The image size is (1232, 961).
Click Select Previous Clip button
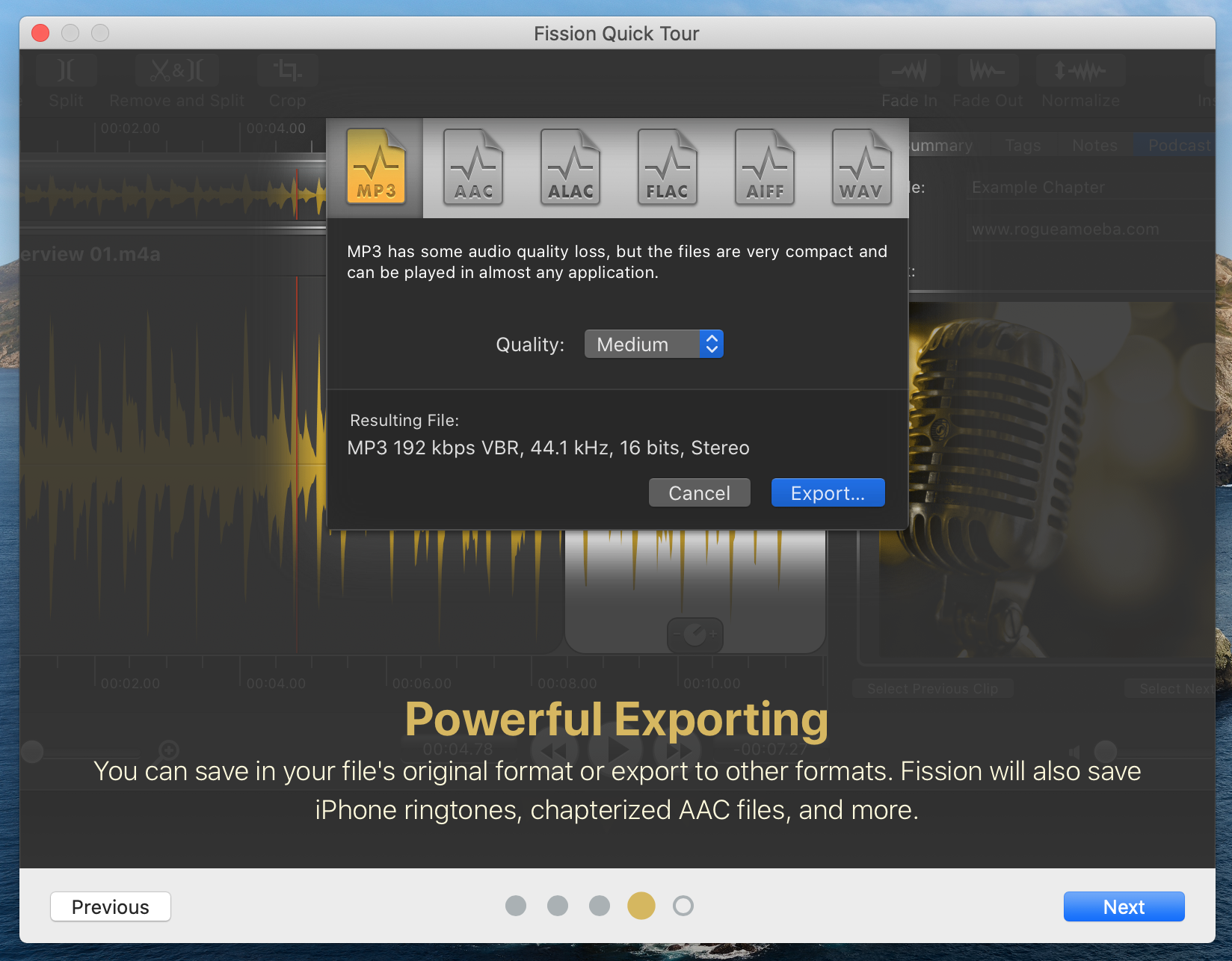pos(932,688)
